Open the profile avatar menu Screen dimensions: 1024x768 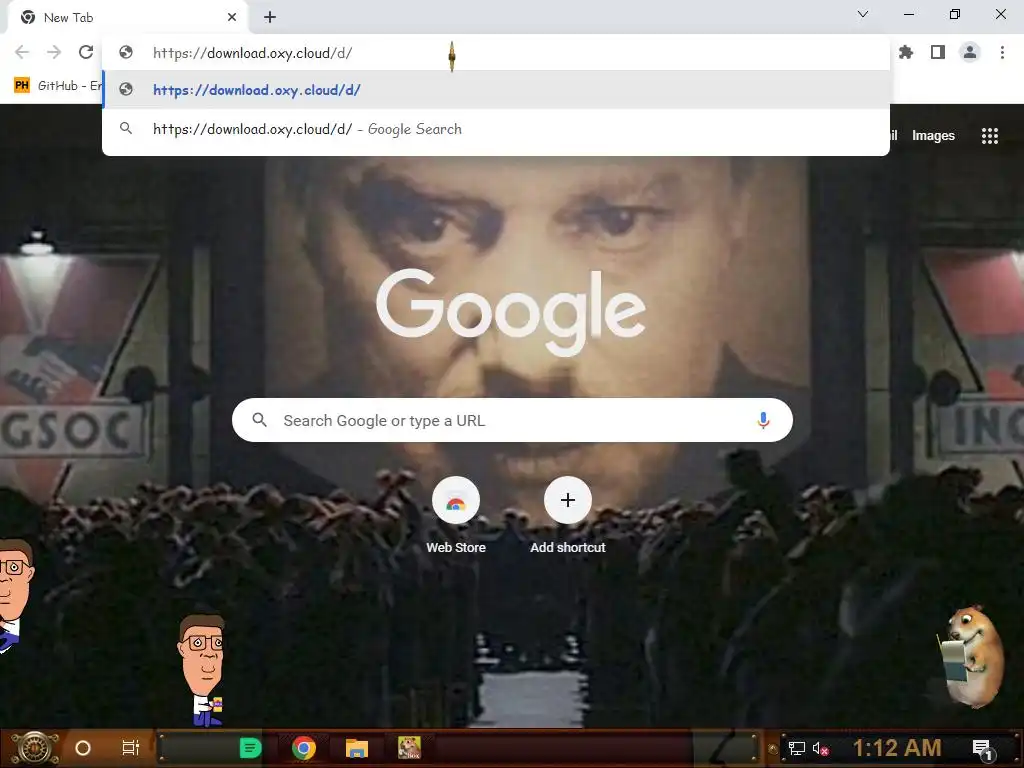click(970, 52)
